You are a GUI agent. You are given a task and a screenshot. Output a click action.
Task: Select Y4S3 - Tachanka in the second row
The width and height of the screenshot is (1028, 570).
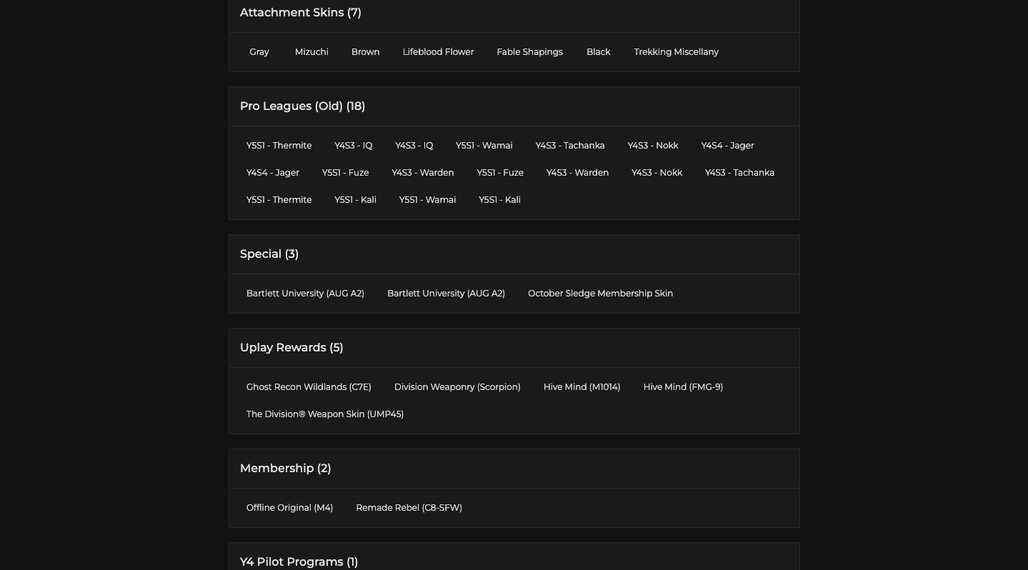[x=740, y=173]
